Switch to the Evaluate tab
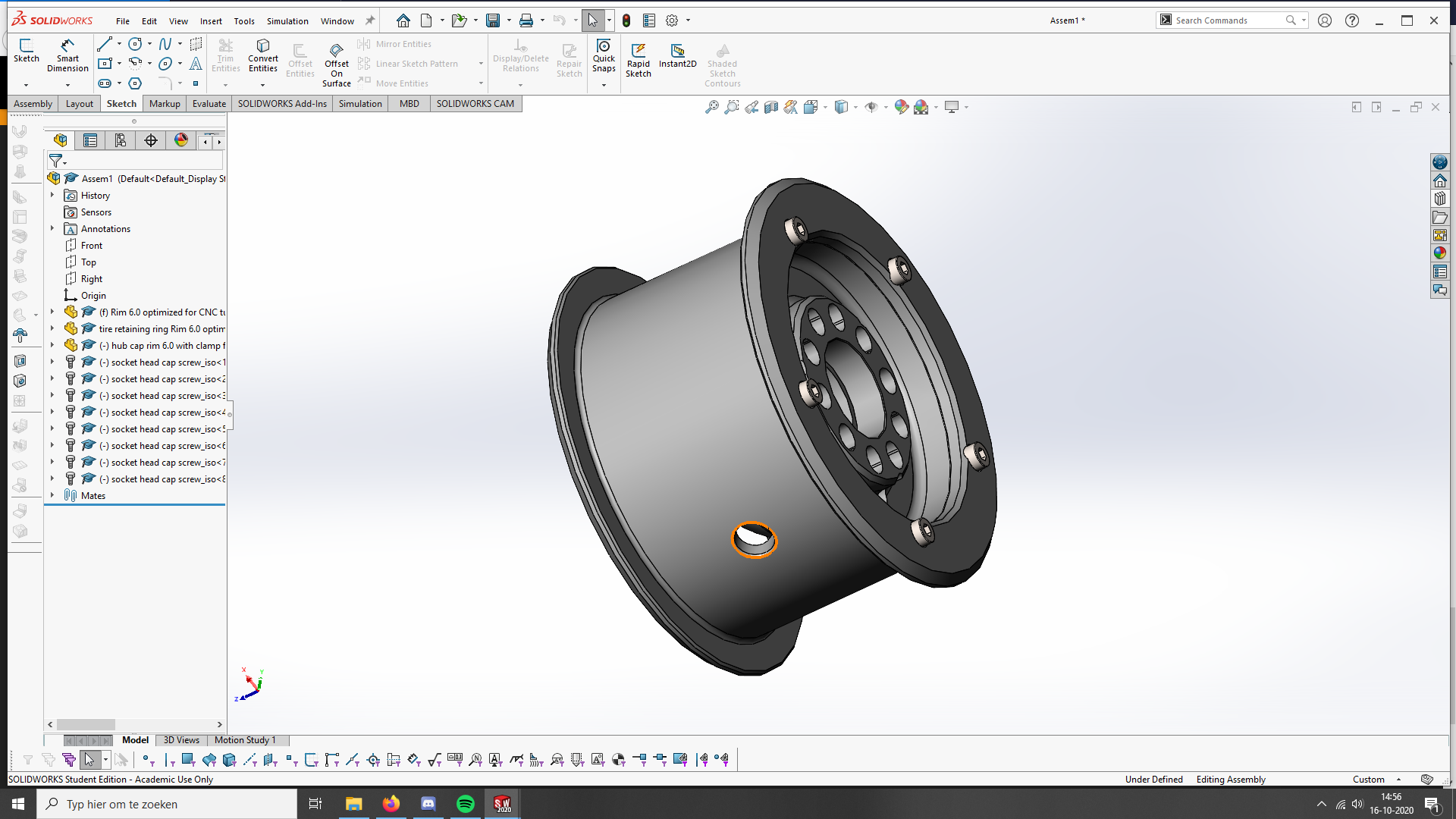This screenshot has height=819, width=1456. tap(209, 104)
